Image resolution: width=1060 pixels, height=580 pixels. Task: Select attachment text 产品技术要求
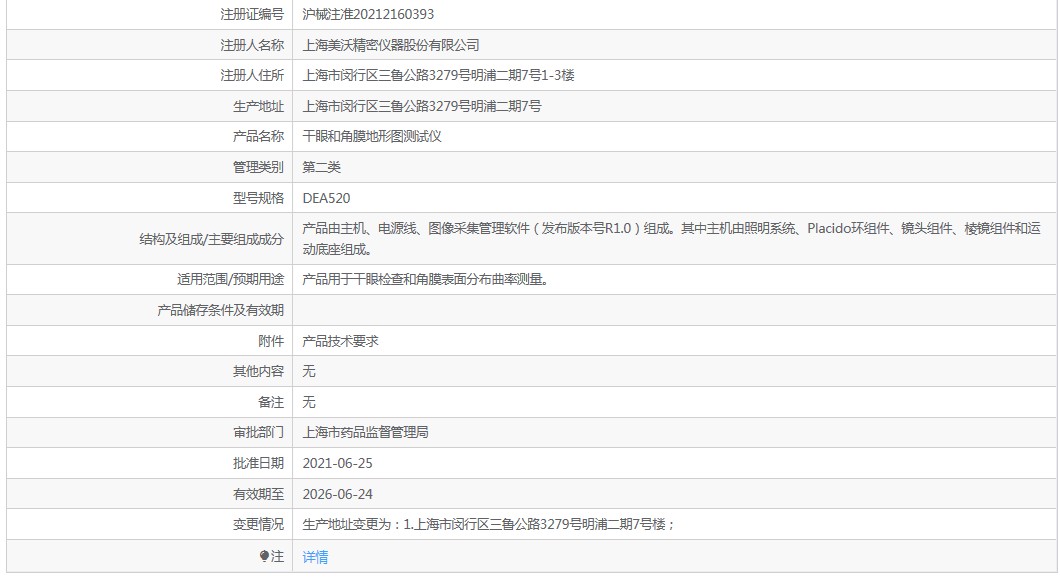pos(340,341)
